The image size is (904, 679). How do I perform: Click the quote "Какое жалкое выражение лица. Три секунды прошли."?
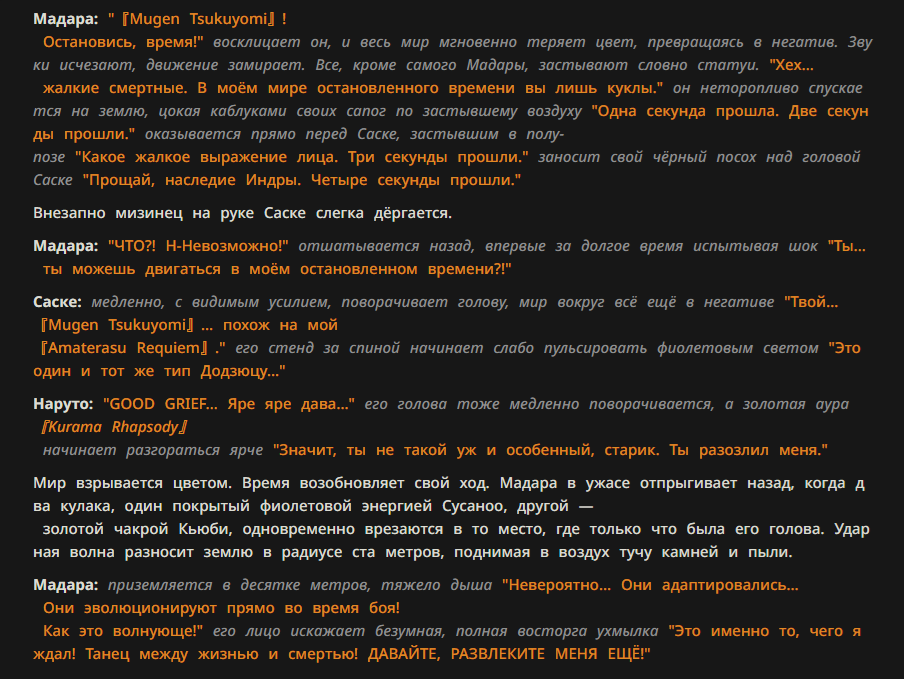(302, 157)
